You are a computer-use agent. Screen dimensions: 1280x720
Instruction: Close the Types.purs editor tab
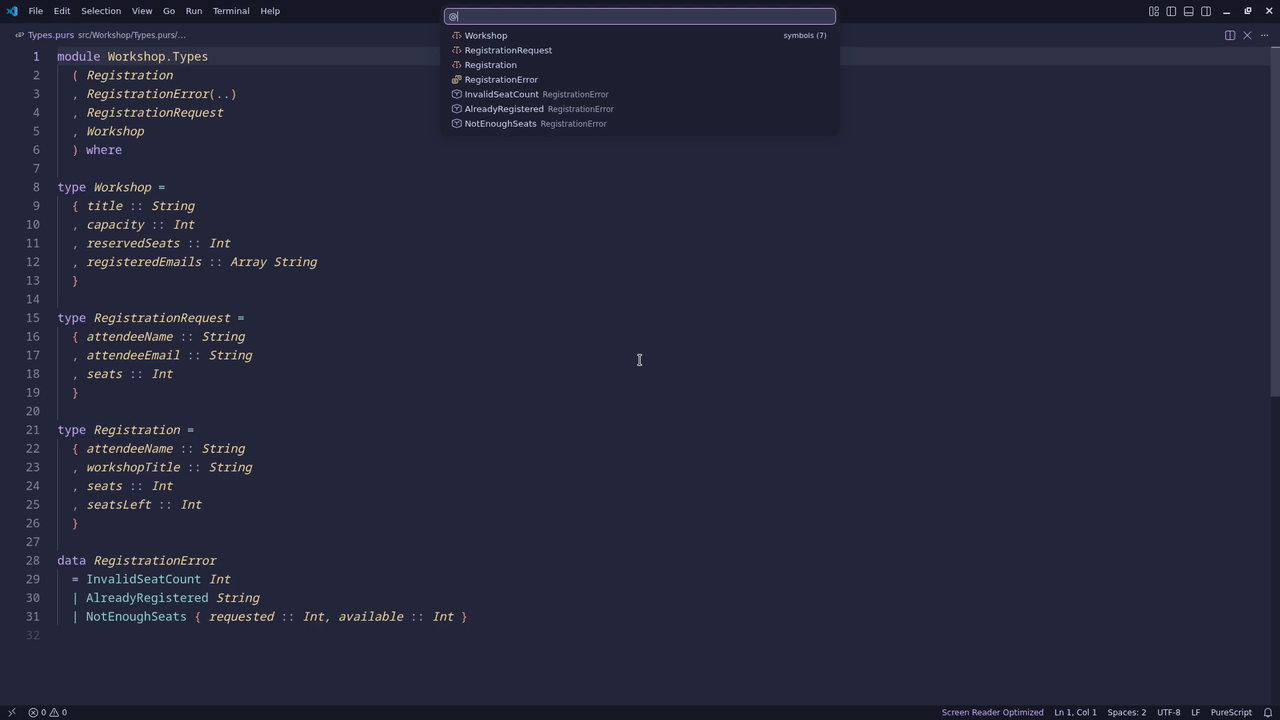[x=1247, y=35]
